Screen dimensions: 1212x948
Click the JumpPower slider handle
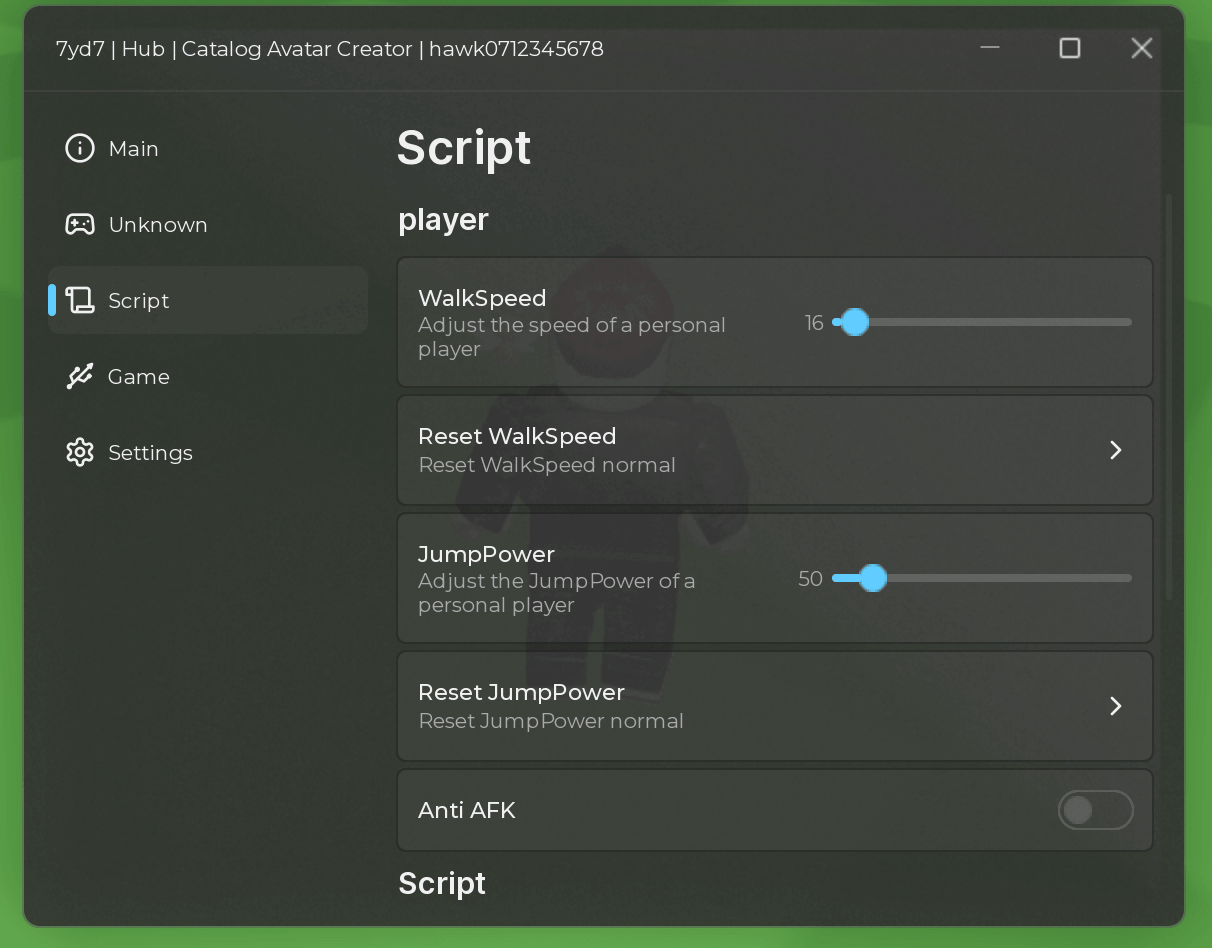873,578
